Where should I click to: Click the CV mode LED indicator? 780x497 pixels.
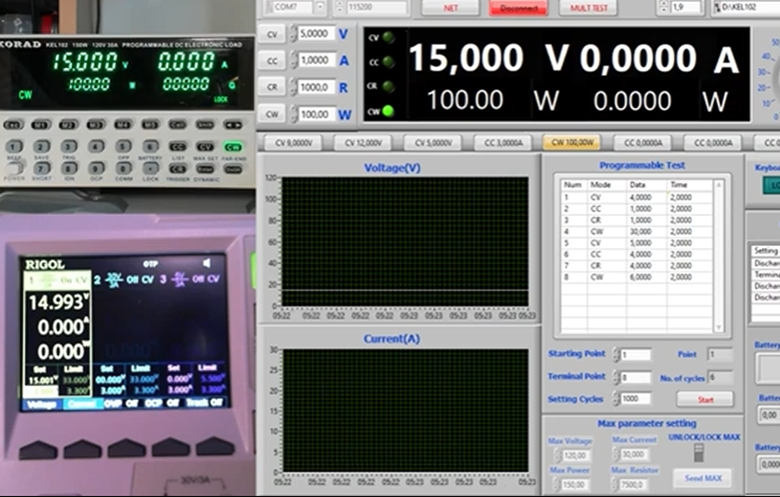pyautogui.click(x=387, y=37)
